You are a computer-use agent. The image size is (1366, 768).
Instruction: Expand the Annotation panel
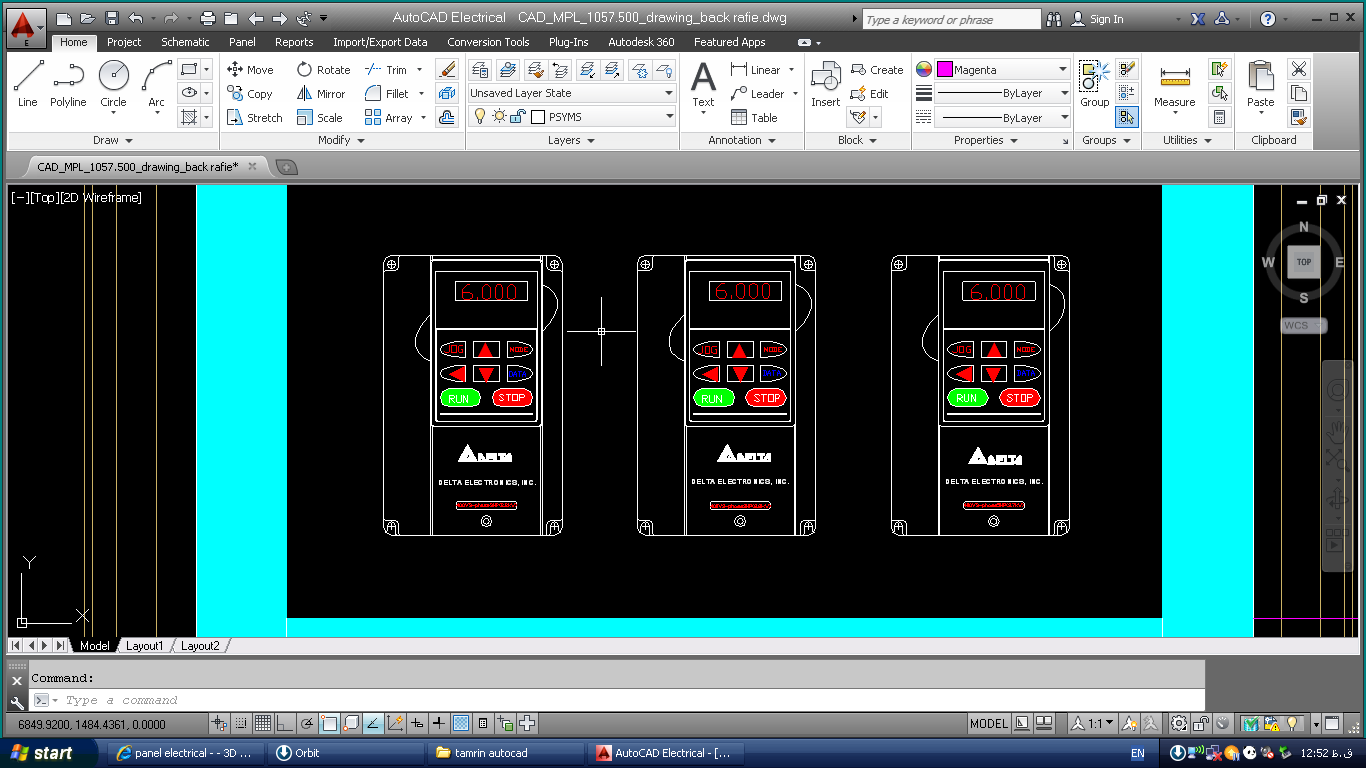pos(742,141)
